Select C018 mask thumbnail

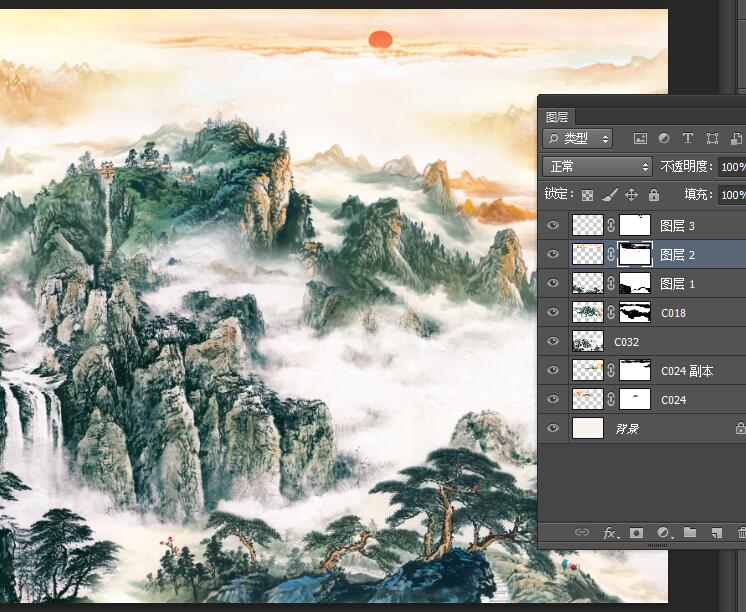635,312
